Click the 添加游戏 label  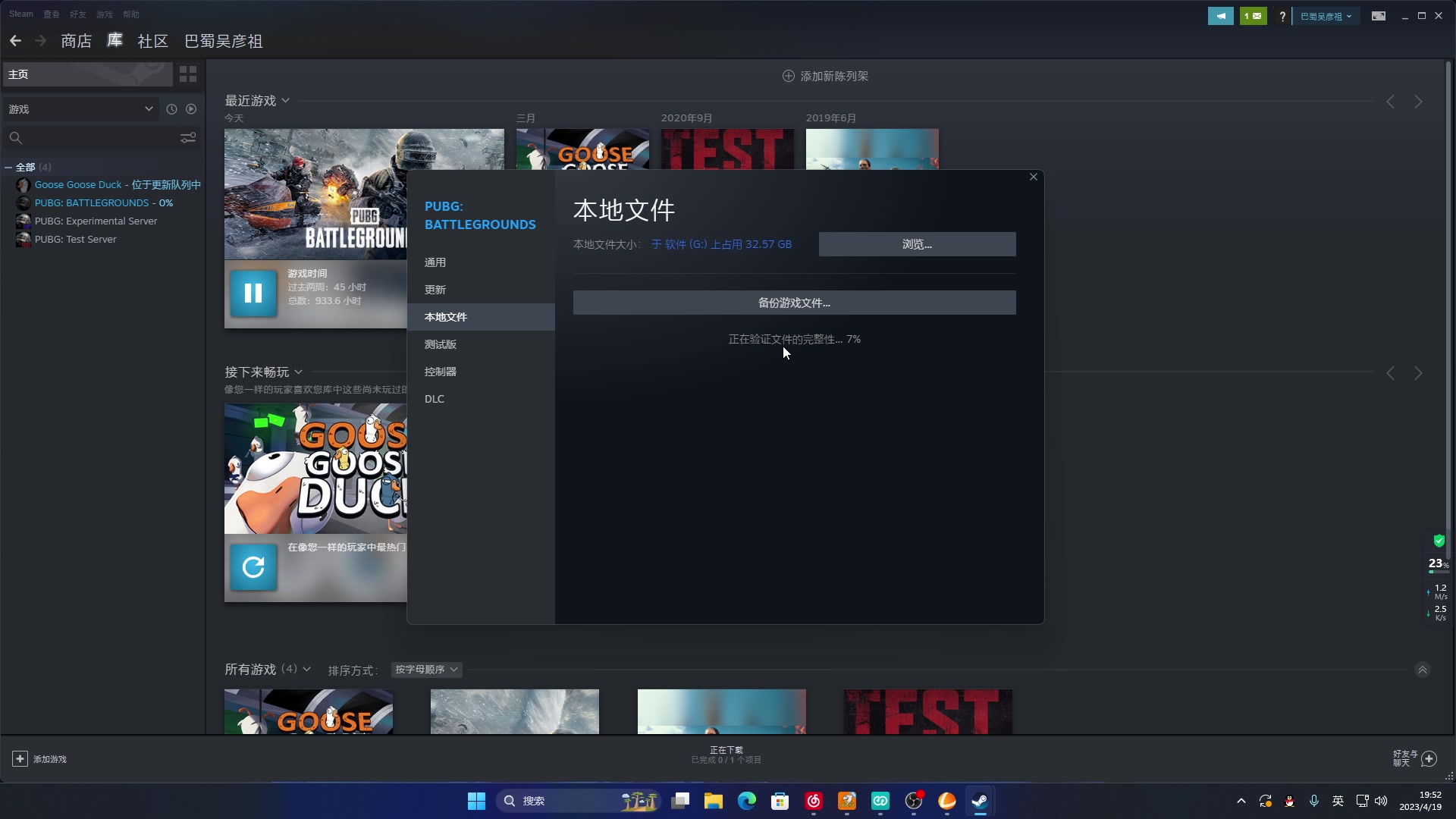pyautogui.click(x=50, y=759)
